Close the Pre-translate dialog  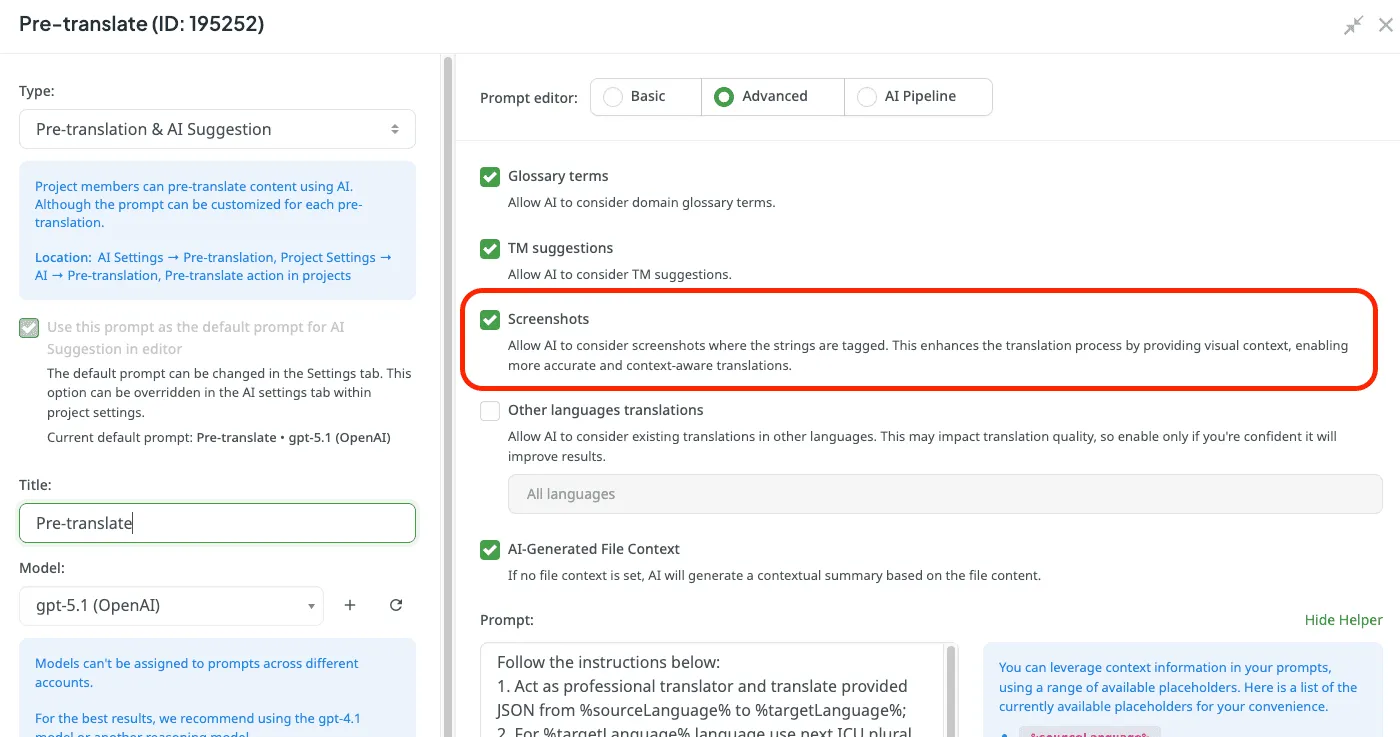(x=1385, y=26)
